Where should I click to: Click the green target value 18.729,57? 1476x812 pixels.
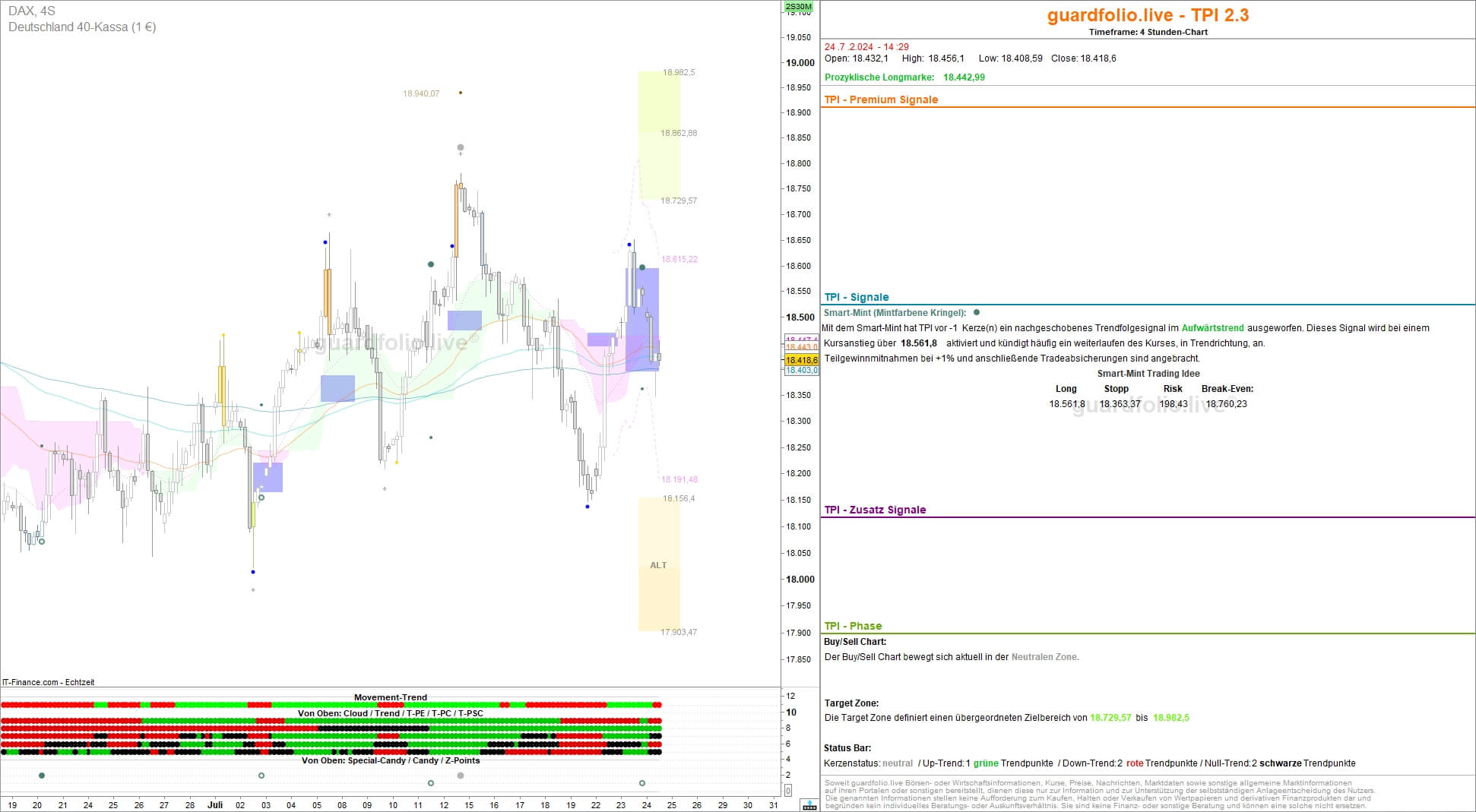(1110, 718)
